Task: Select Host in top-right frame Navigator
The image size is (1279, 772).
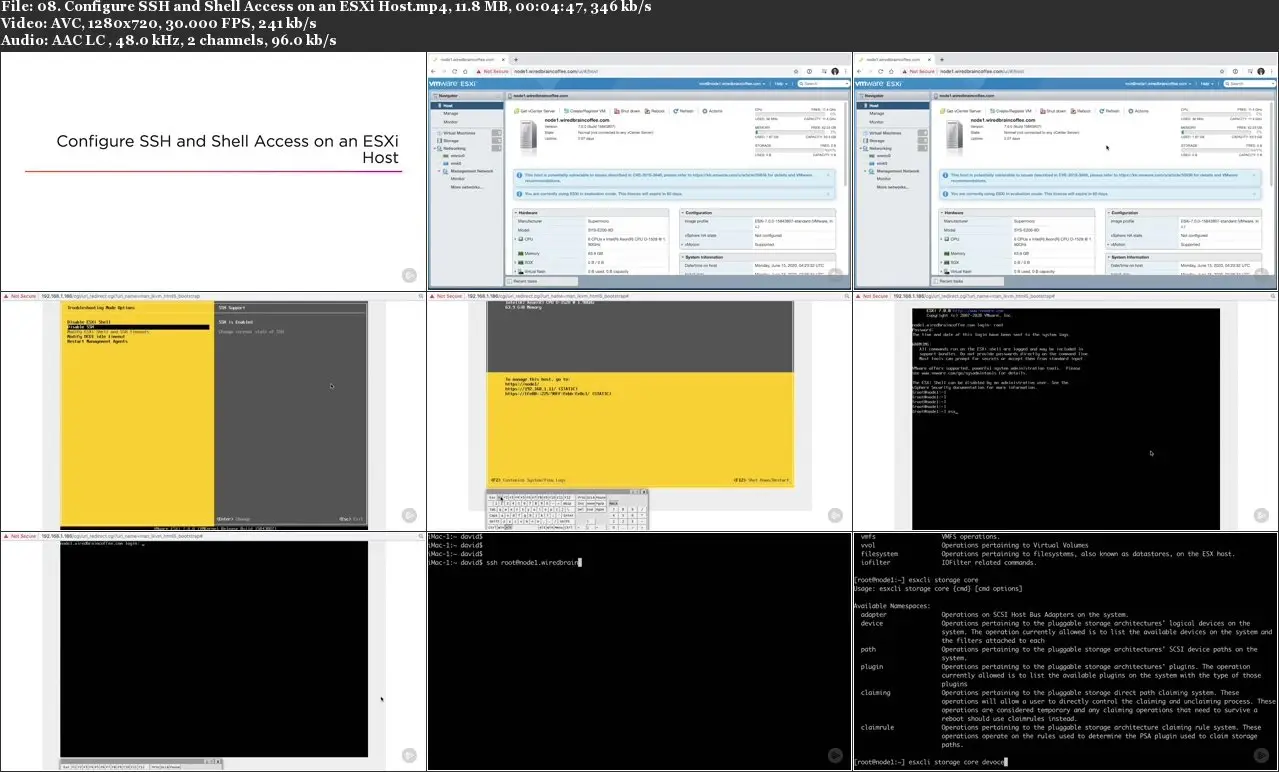Action: [893, 105]
